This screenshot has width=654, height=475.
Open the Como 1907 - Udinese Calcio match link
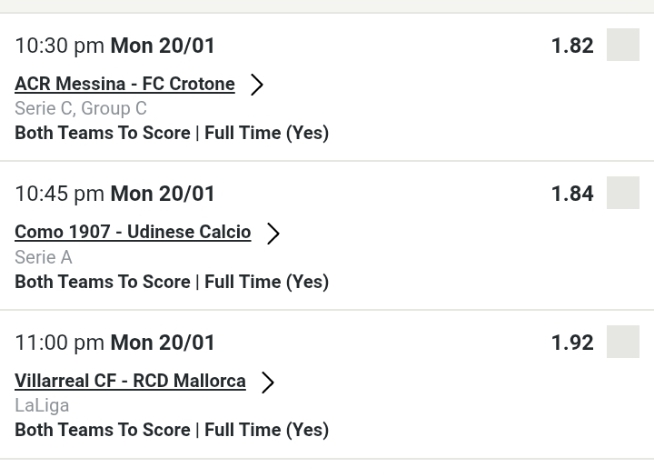tap(133, 232)
